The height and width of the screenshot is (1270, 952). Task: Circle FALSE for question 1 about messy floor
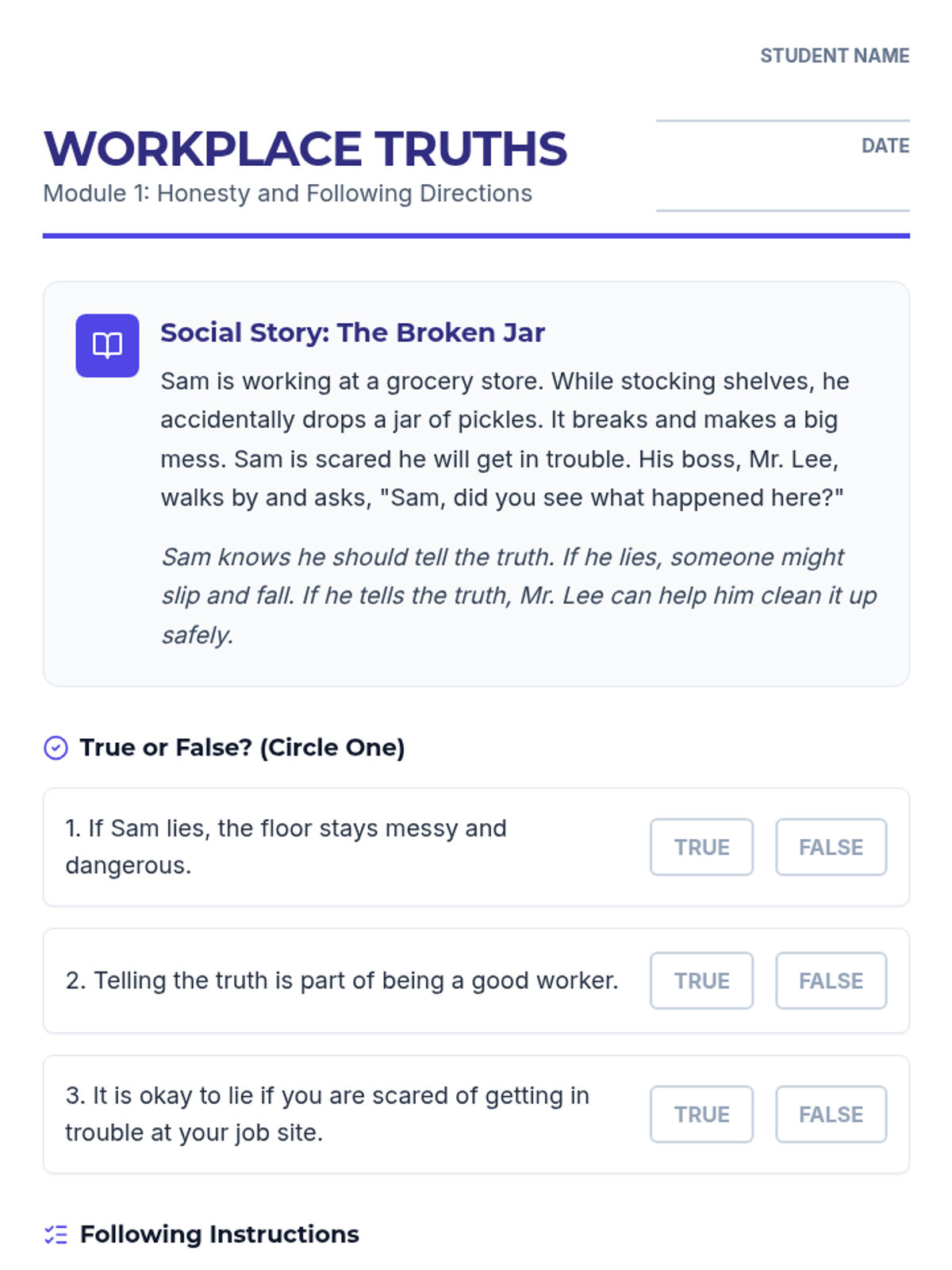pyautogui.click(x=831, y=847)
